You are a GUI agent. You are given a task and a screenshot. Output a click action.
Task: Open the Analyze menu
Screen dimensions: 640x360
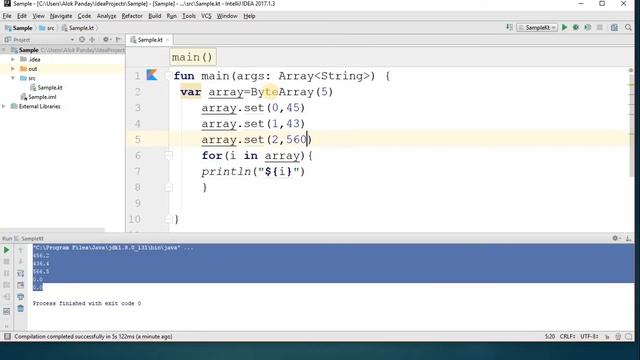107,16
